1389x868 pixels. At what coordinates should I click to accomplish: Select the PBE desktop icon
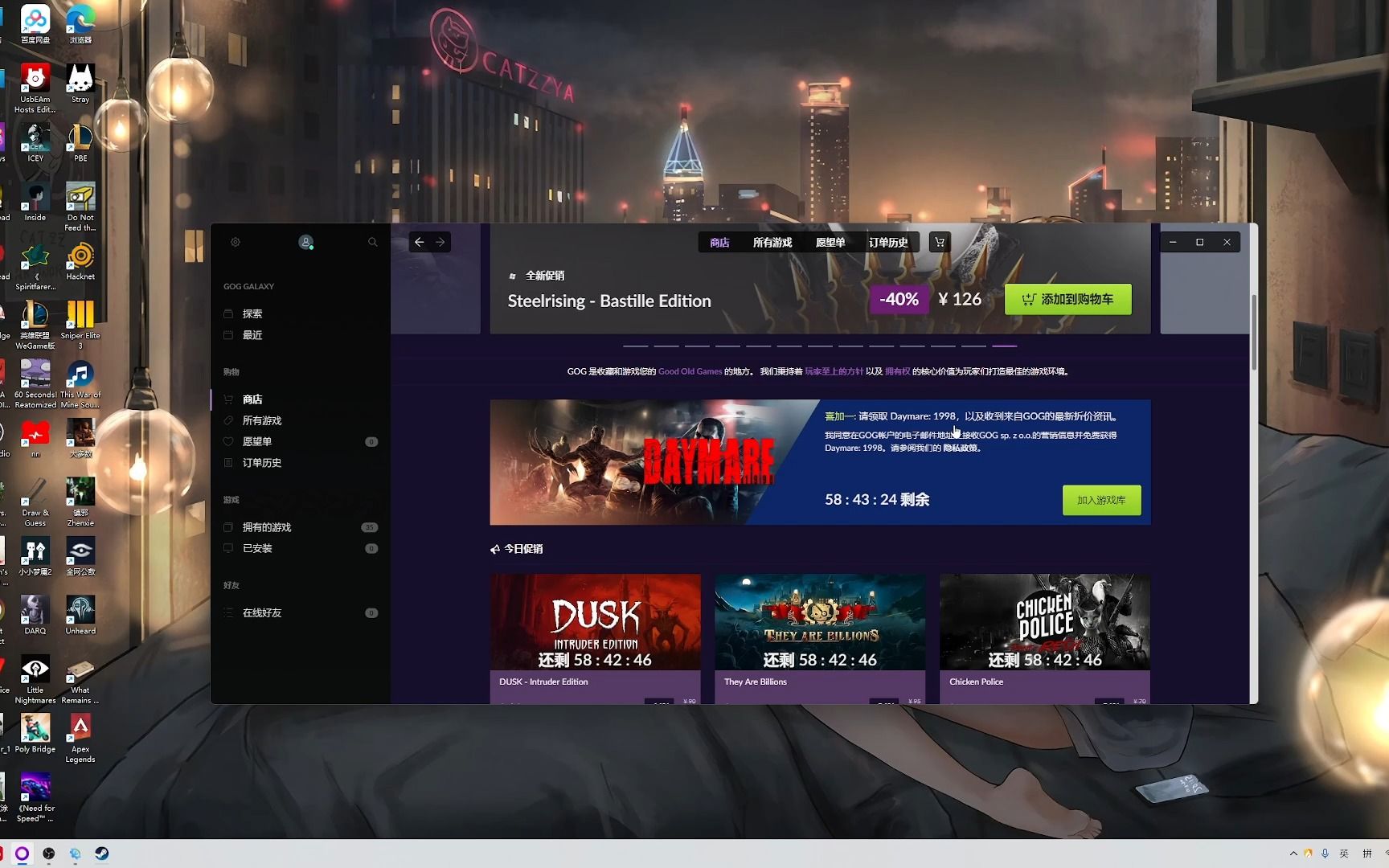pos(80,143)
